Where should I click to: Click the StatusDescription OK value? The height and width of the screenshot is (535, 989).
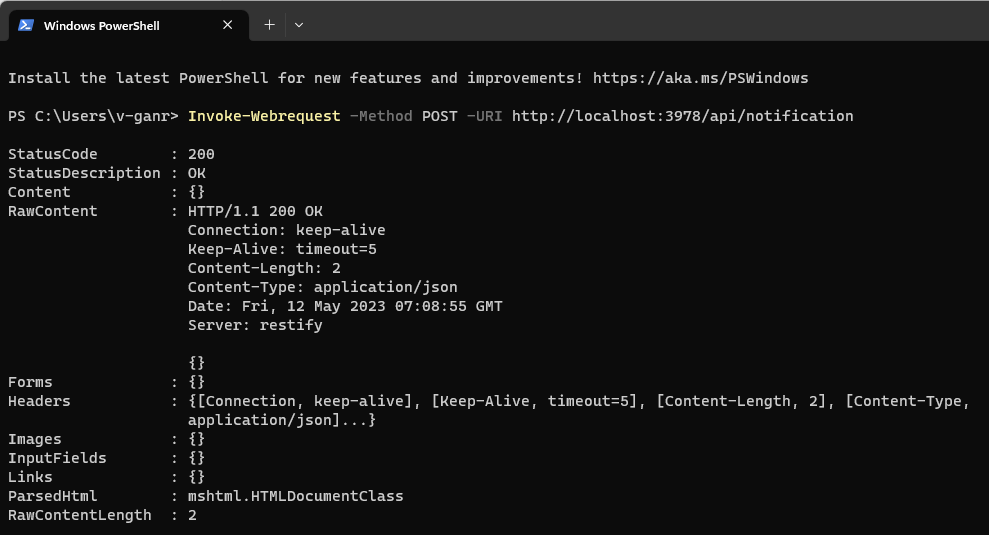coord(197,173)
